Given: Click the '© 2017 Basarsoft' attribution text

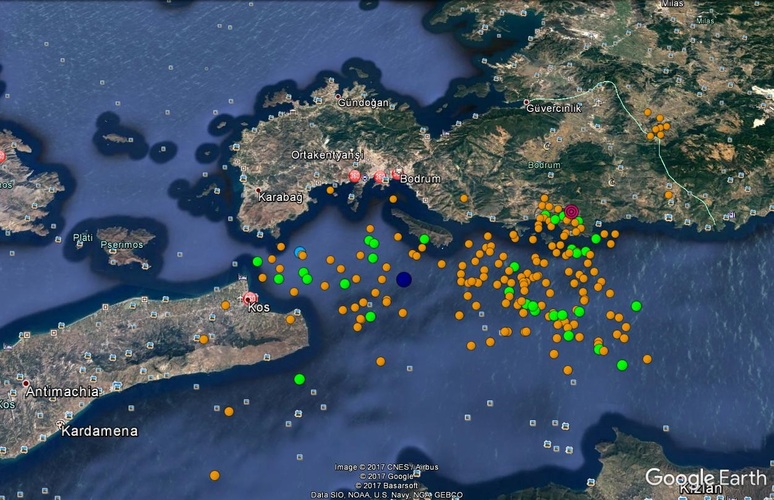Looking at the screenshot, I should (x=387, y=485).
